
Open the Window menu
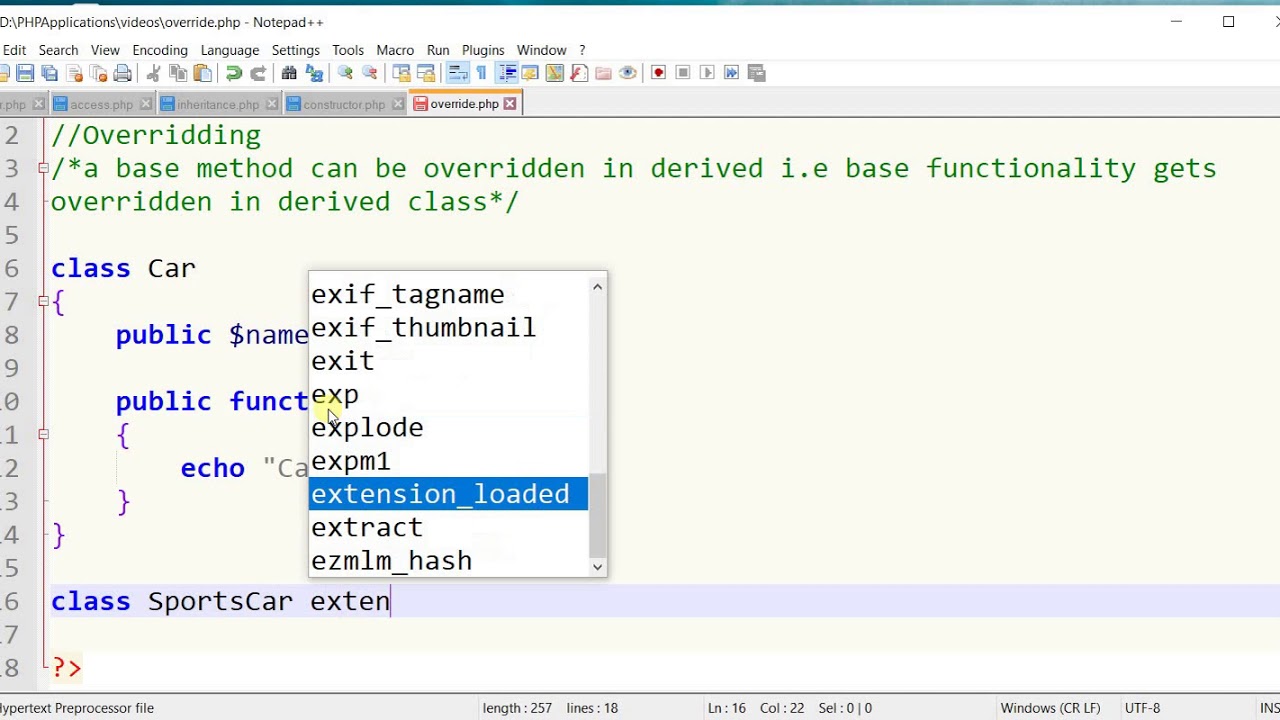pos(541,50)
